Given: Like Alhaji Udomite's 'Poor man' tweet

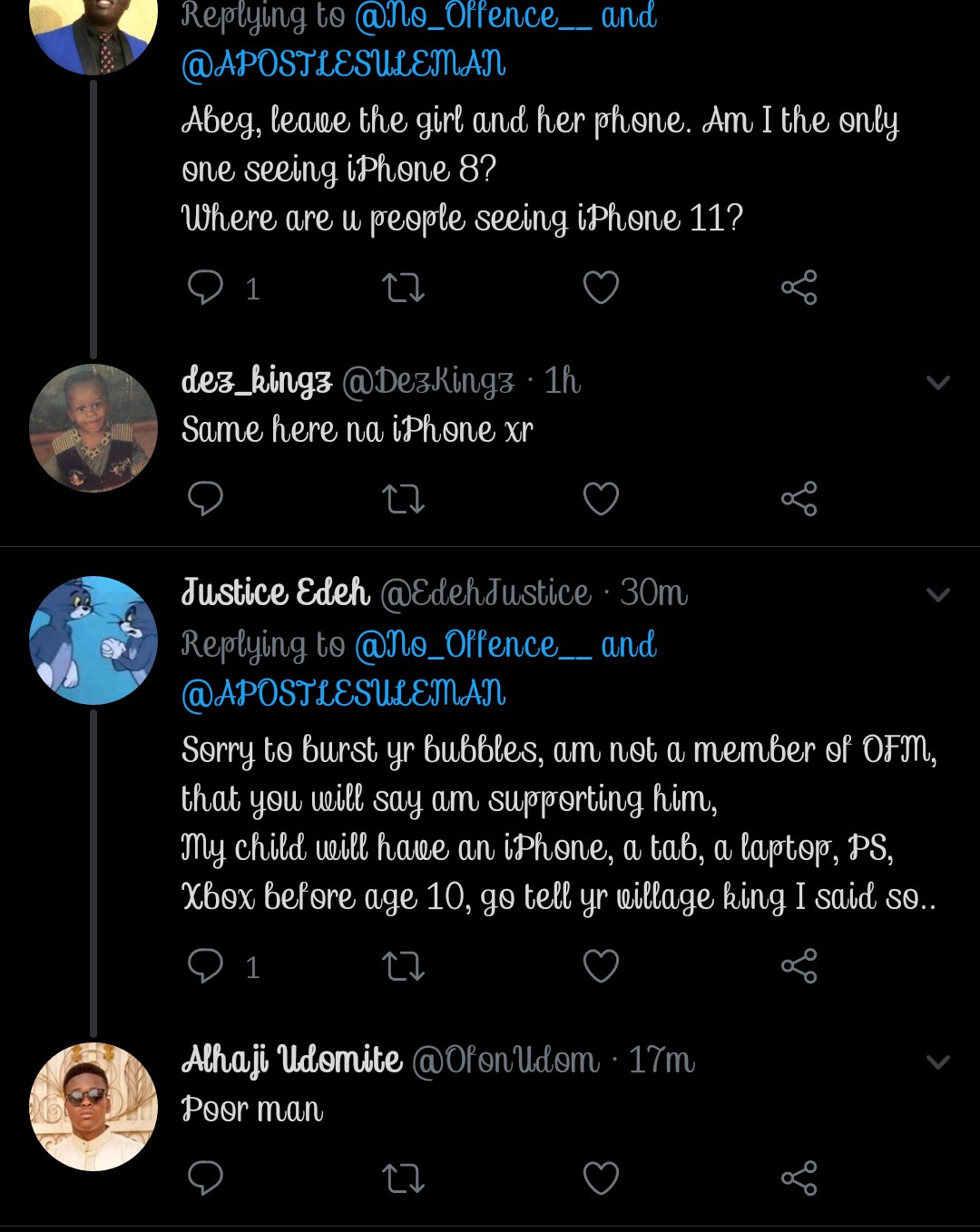Looking at the screenshot, I should coord(601,1178).
